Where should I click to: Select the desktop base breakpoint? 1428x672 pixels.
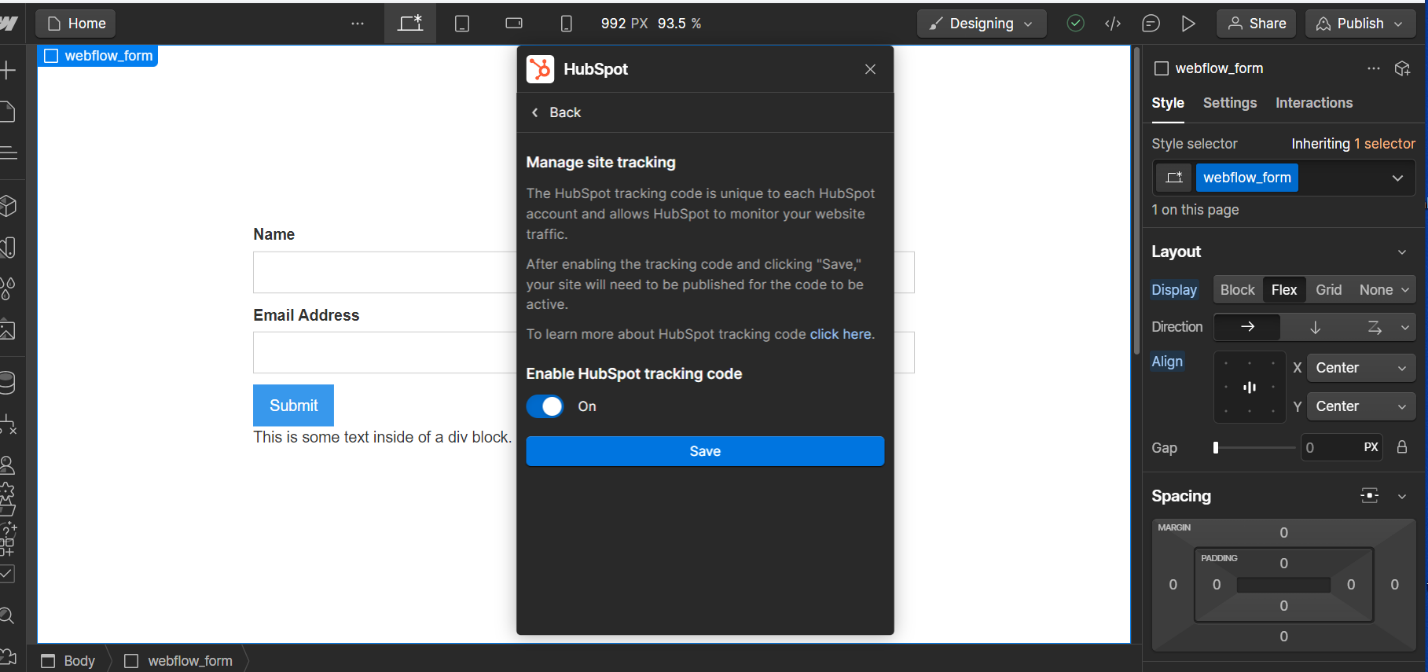[x=410, y=23]
